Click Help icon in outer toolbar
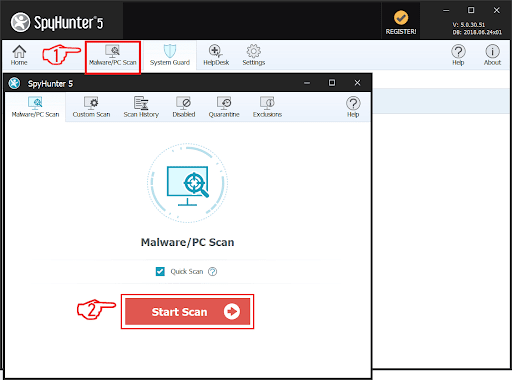 (x=458, y=55)
